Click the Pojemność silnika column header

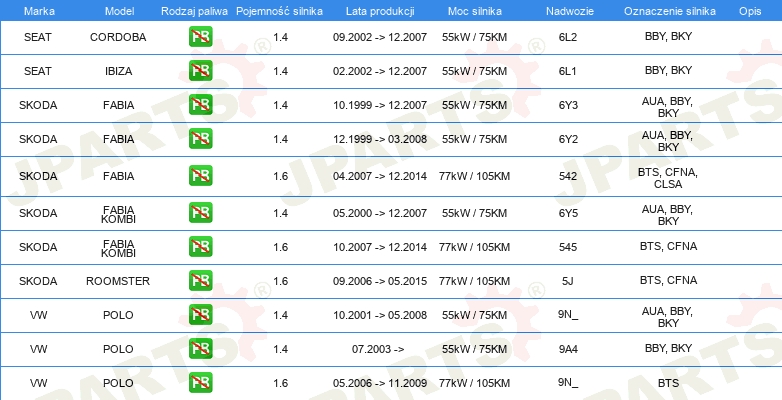pos(279,11)
